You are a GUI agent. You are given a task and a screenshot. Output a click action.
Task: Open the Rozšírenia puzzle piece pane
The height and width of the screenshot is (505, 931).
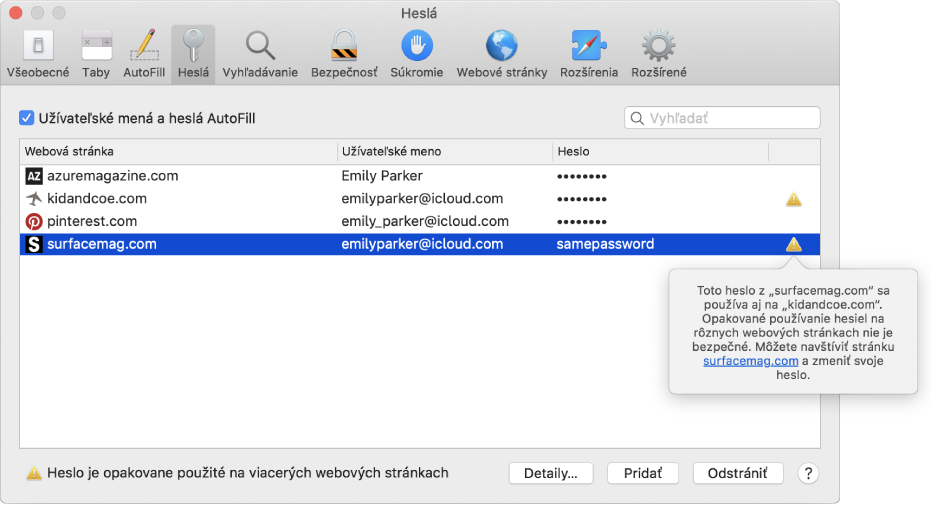589,55
